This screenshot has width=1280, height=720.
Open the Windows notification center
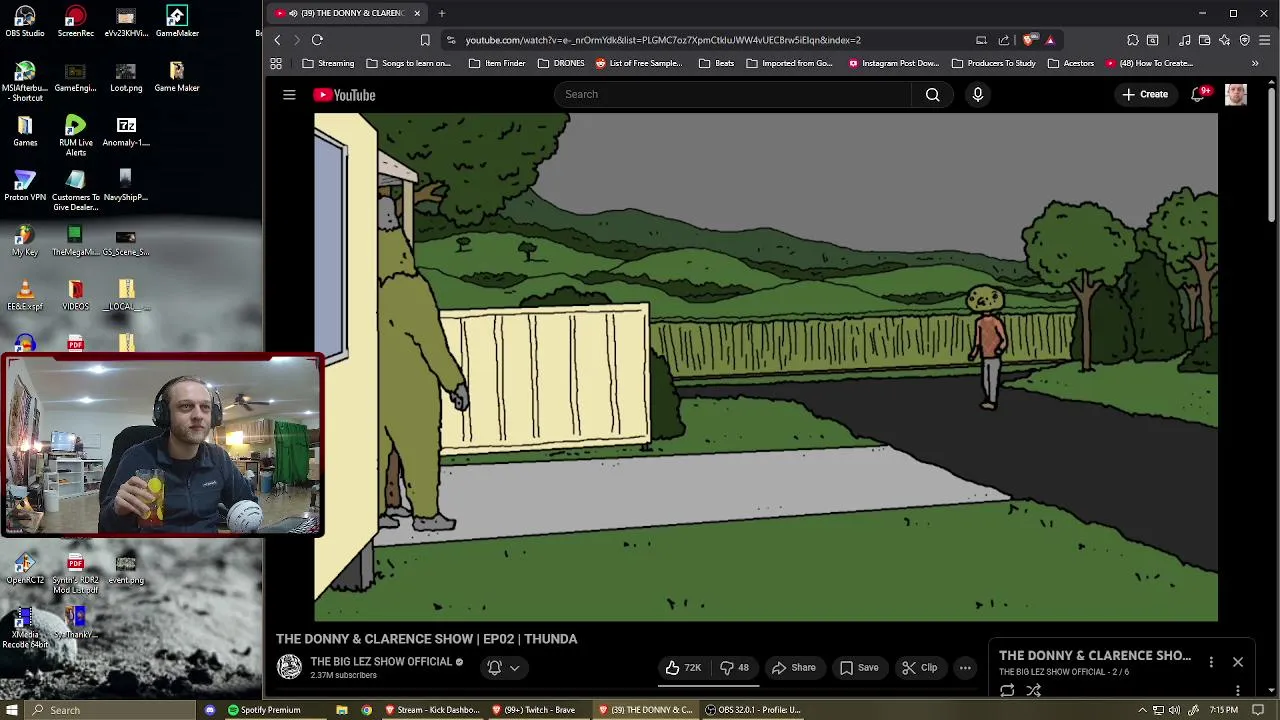coord(1258,710)
